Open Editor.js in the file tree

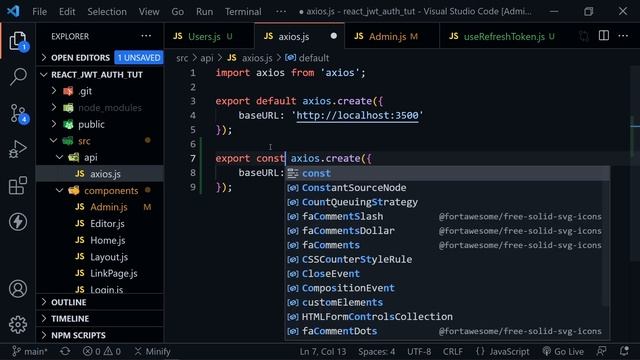pyautogui.click(x=100, y=224)
